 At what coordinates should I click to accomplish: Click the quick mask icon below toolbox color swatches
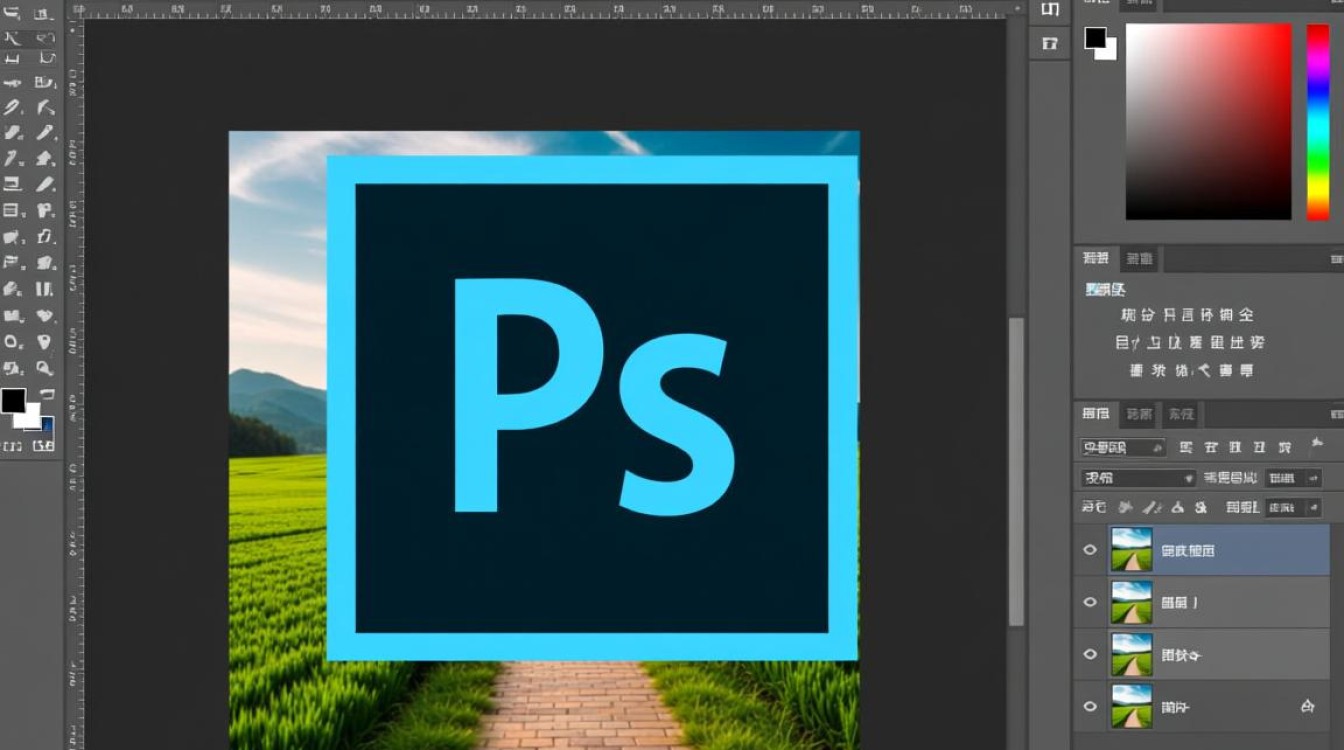(13, 445)
